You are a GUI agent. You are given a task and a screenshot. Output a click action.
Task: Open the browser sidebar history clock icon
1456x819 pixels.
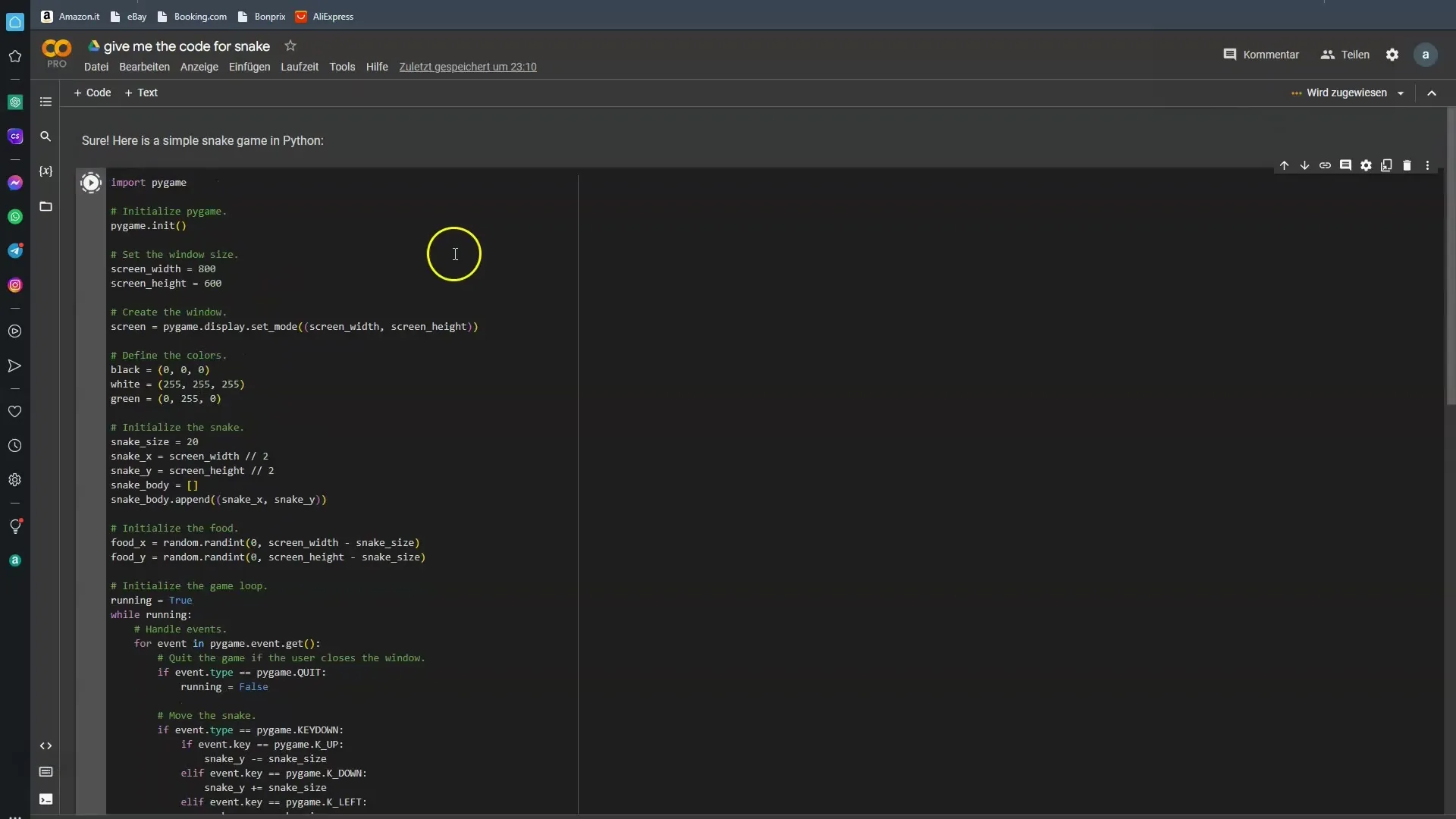pyautogui.click(x=15, y=446)
